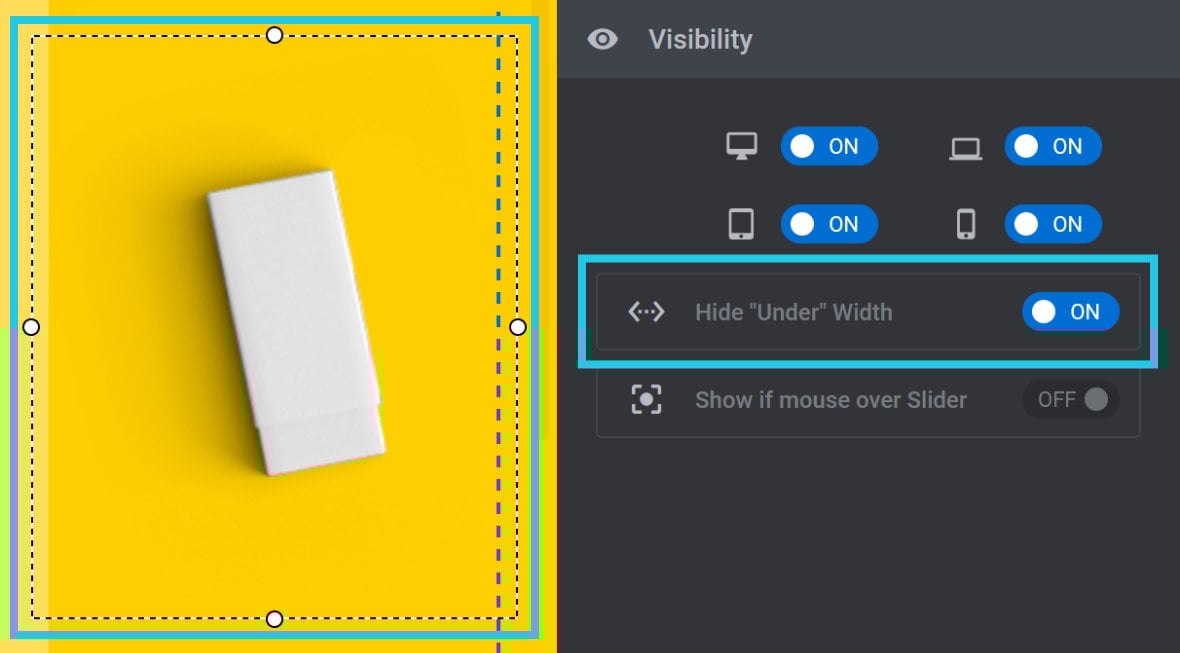Enable Show if mouse over Slider
Screen dimensions: 1180x653
(1070, 399)
